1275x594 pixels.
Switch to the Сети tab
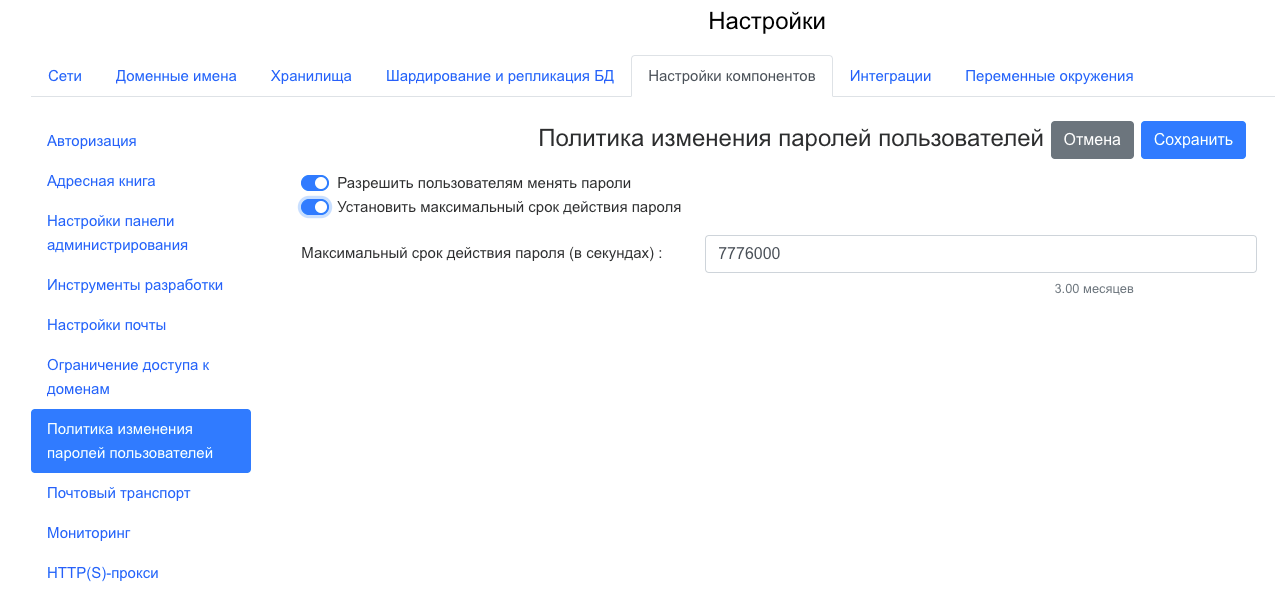coord(65,76)
